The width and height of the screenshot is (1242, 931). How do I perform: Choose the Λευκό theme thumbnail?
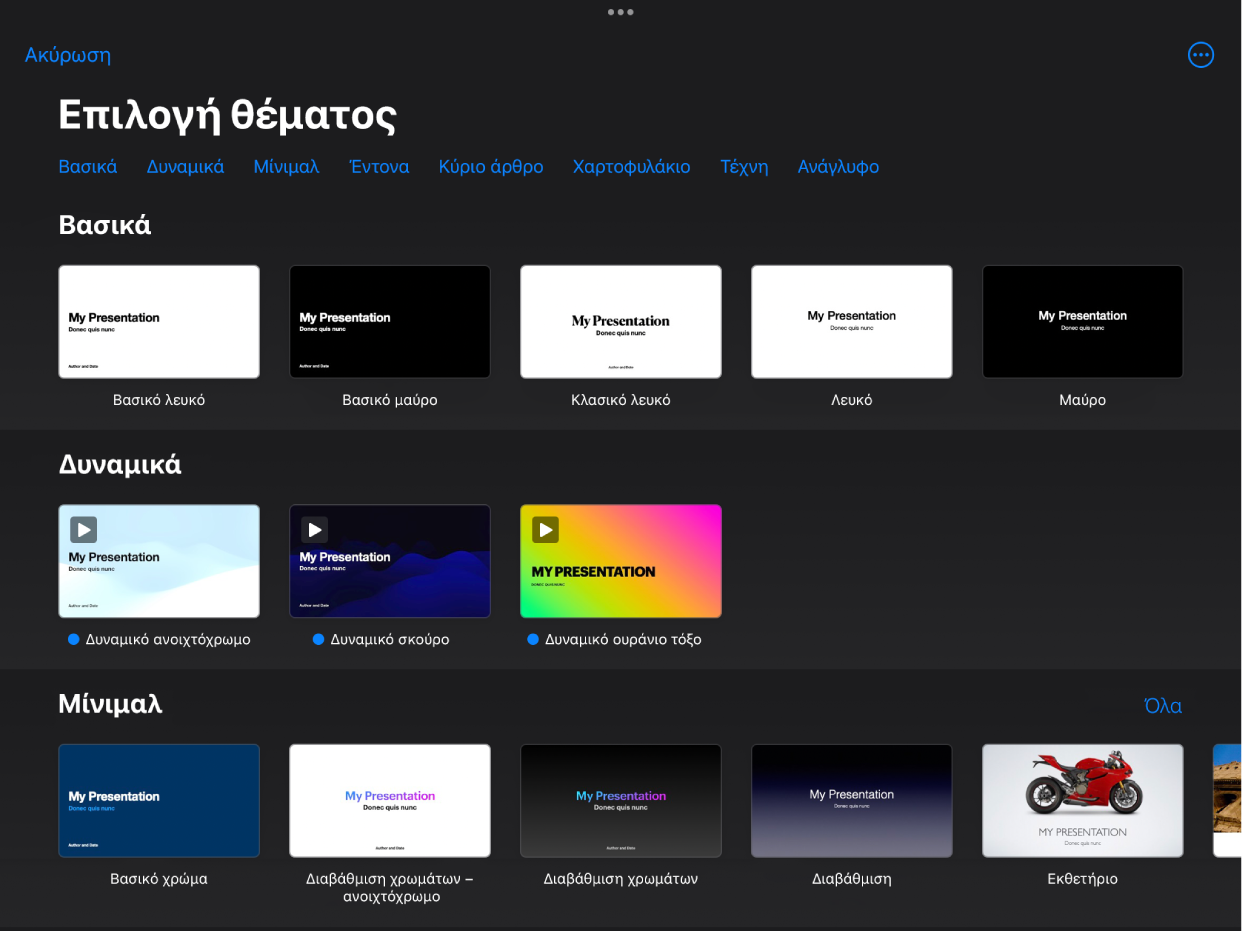tap(852, 322)
